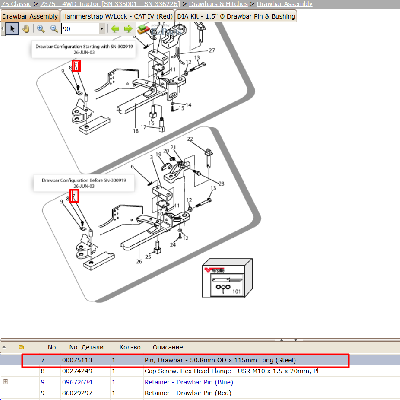Open the DIA Kit Drawbar Pin & Bushing tab

click(236, 16)
